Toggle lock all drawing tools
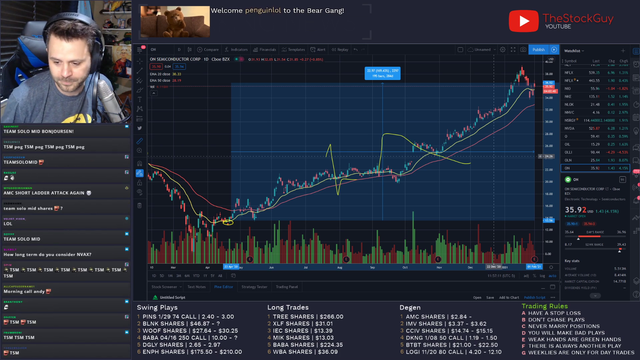Image resolution: width=640 pixels, height=360 pixels. (140, 183)
